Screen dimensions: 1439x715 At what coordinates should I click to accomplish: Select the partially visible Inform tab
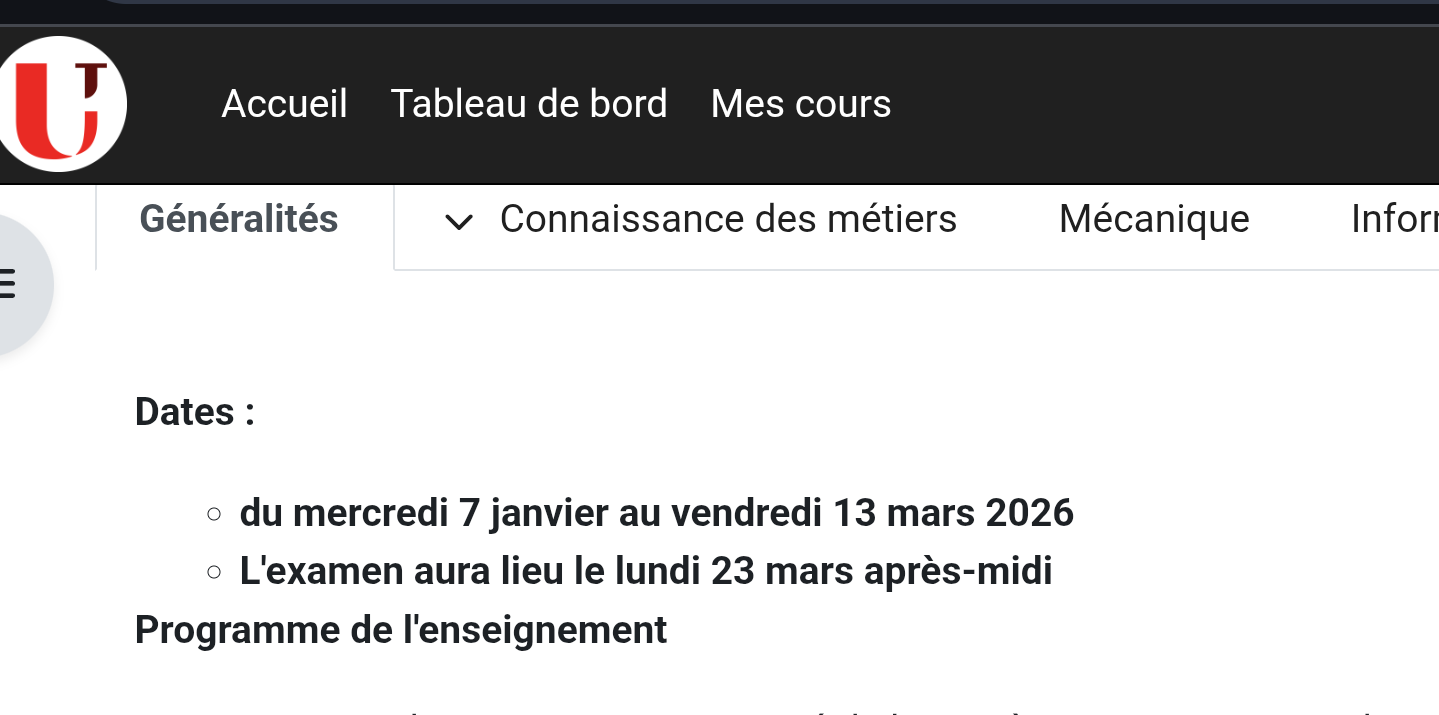(1394, 219)
